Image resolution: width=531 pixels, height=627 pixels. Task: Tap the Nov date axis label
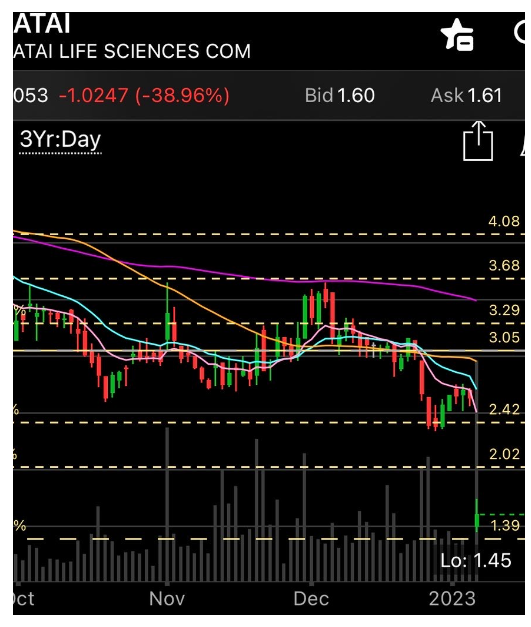coord(167,599)
